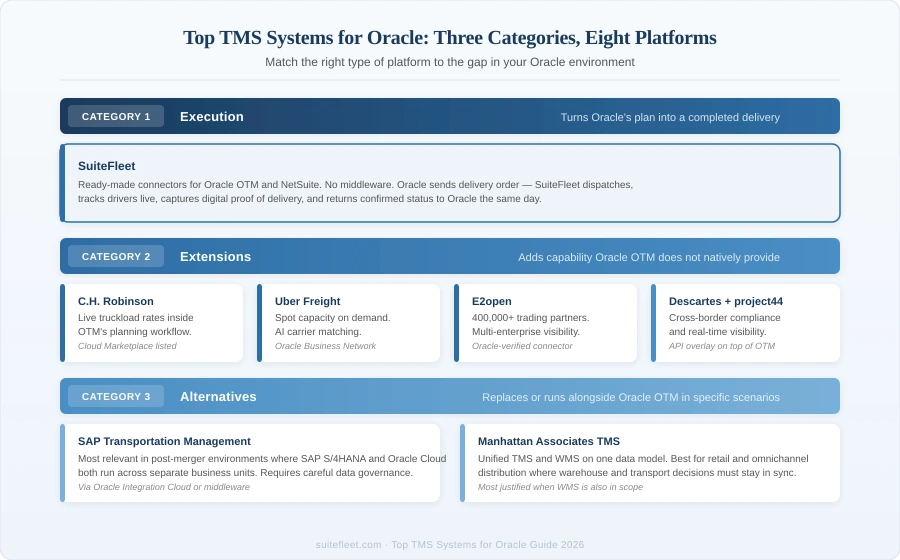
Task: Click 'Oracle Business Network' note
Action: click(x=325, y=346)
